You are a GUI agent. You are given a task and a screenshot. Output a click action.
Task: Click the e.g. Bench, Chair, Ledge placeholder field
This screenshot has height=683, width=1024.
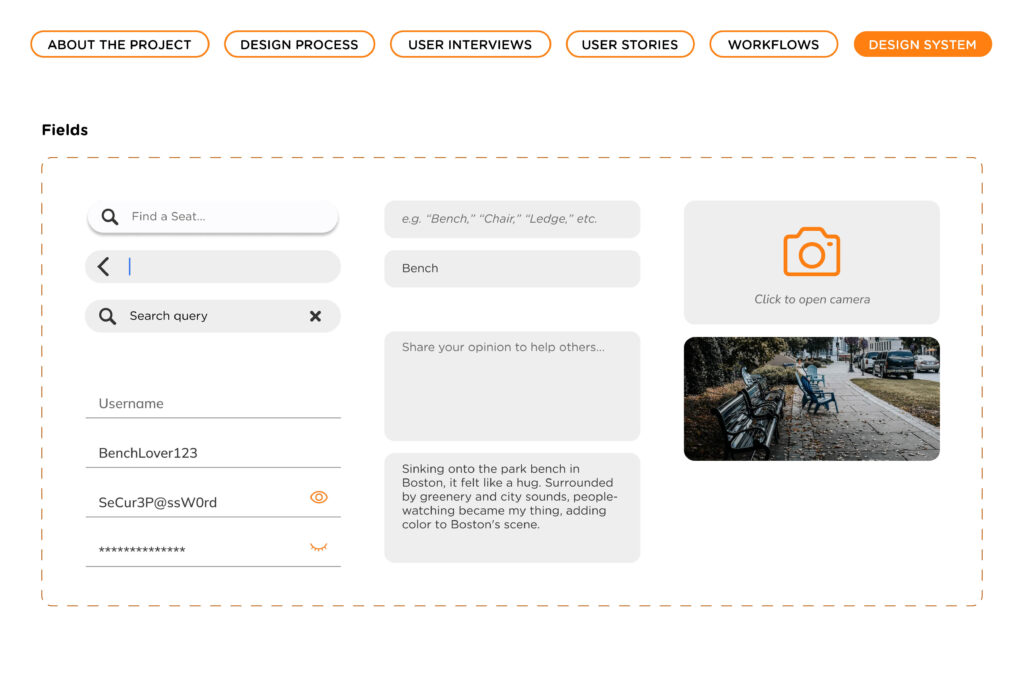(x=512, y=219)
